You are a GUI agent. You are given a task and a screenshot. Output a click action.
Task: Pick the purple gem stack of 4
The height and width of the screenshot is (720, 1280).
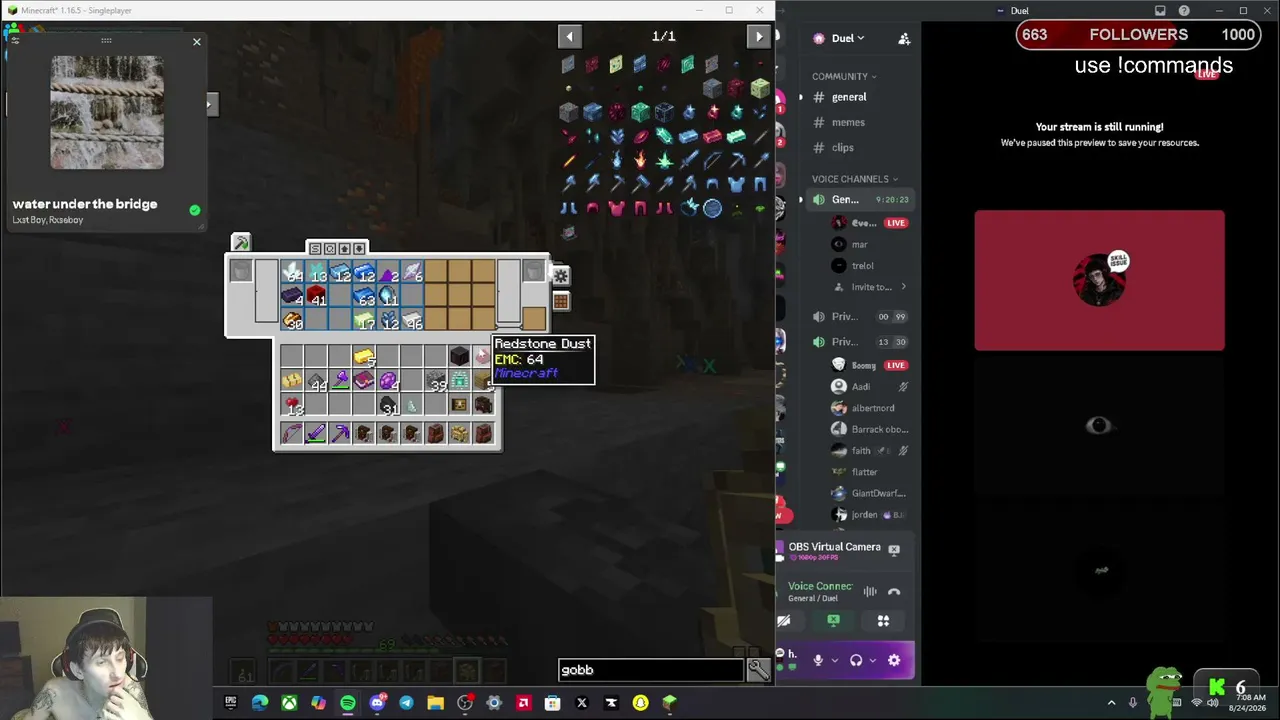pos(388,381)
